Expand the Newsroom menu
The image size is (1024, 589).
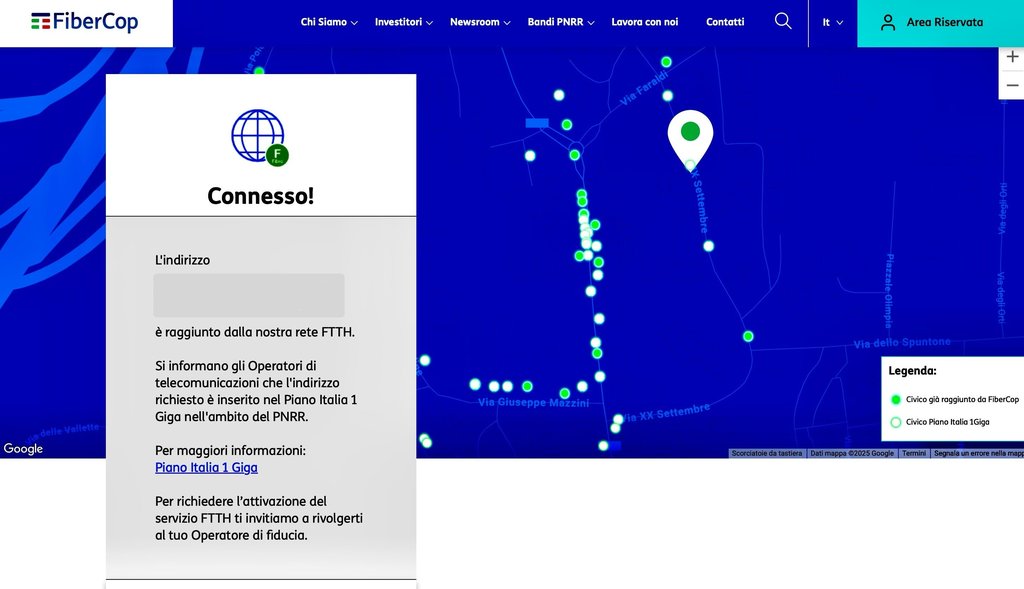(480, 22)
